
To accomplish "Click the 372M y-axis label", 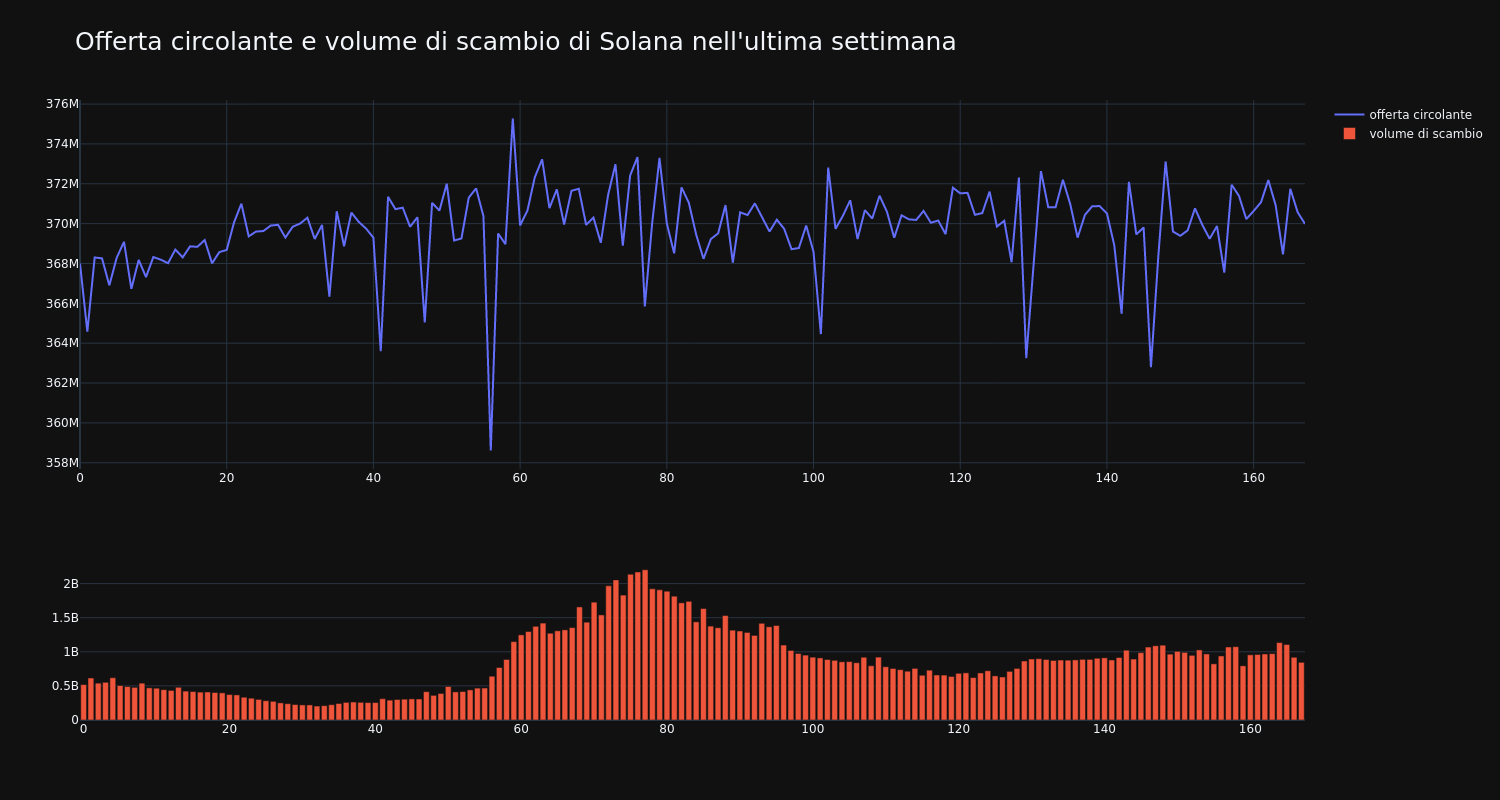I will tap(62, 184).
